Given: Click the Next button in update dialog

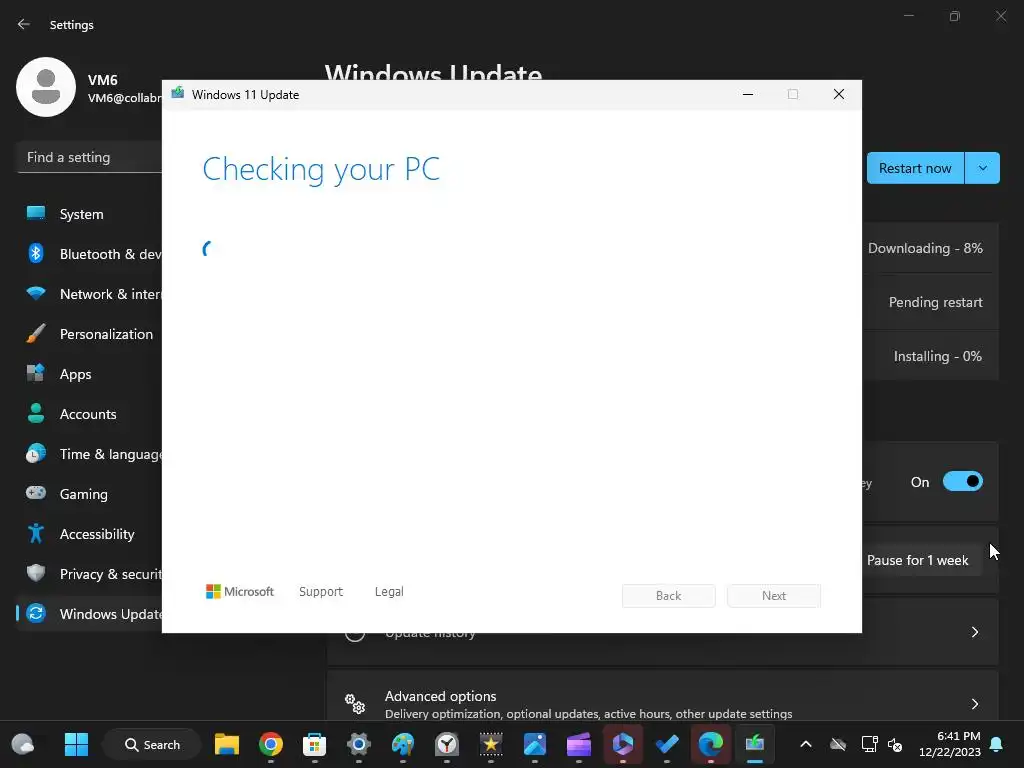Looking at the screenshot, I should 774,596.
